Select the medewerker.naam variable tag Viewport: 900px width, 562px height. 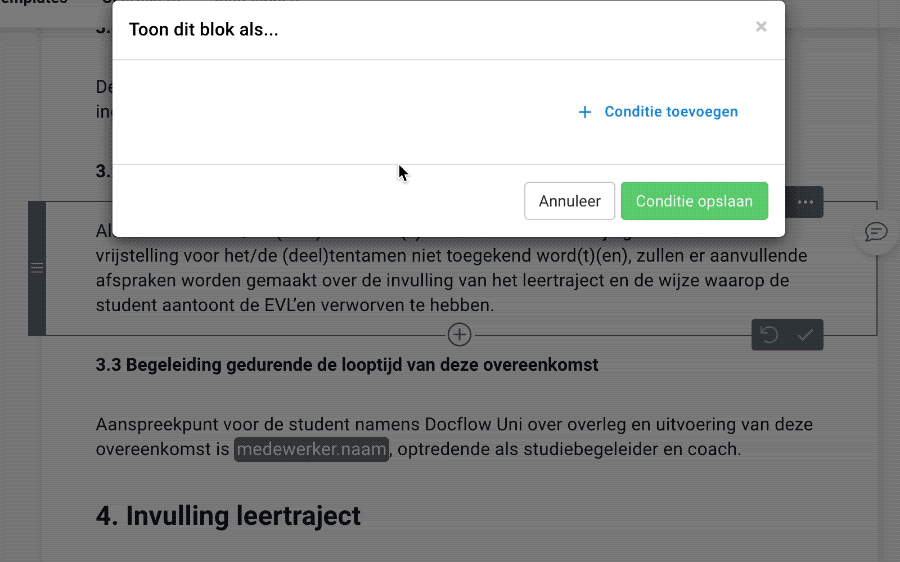311,449
